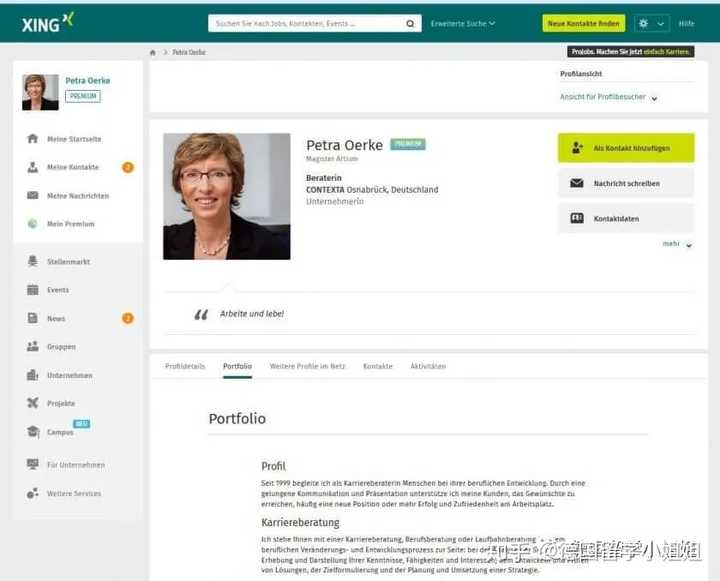Image resolution: width=720 pixels, height=581 pixels.
Task: Click the XING logo in the header
Action: [48, 23]
